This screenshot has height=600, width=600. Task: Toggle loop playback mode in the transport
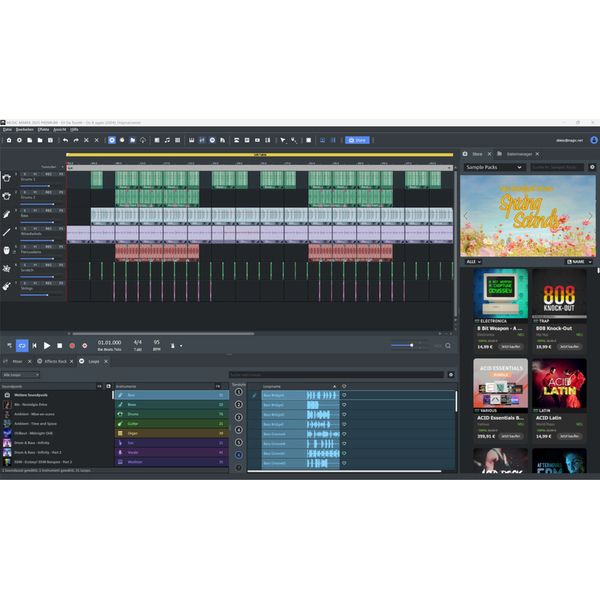22,346
